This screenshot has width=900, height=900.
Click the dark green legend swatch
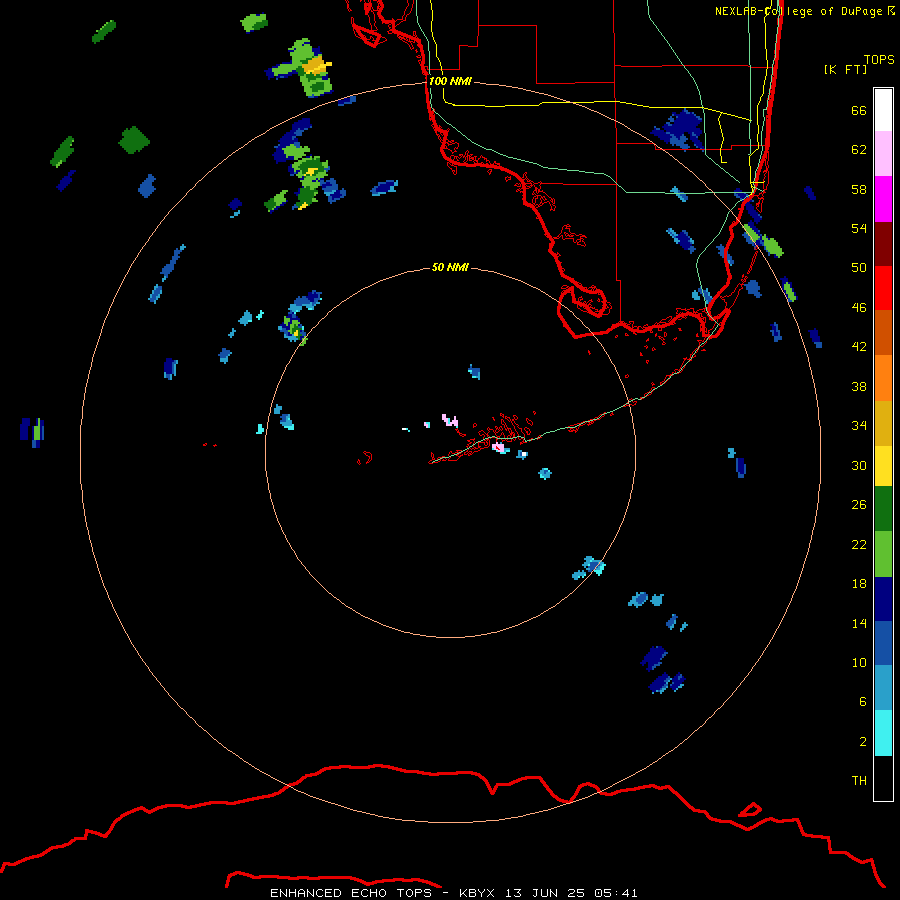coord(883,509)
